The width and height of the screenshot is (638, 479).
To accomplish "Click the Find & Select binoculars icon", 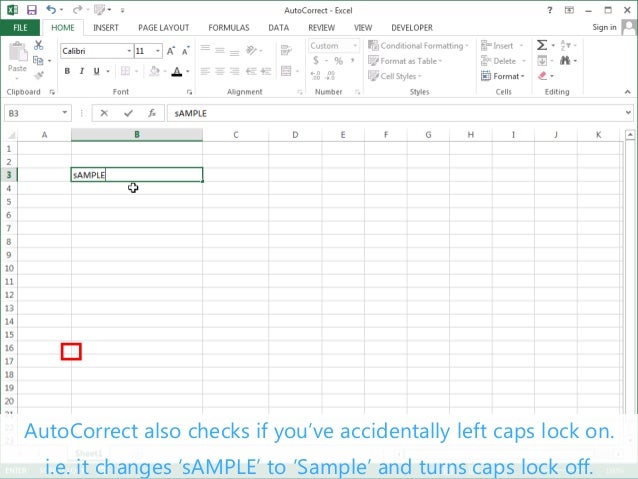I will coord(565,61).
